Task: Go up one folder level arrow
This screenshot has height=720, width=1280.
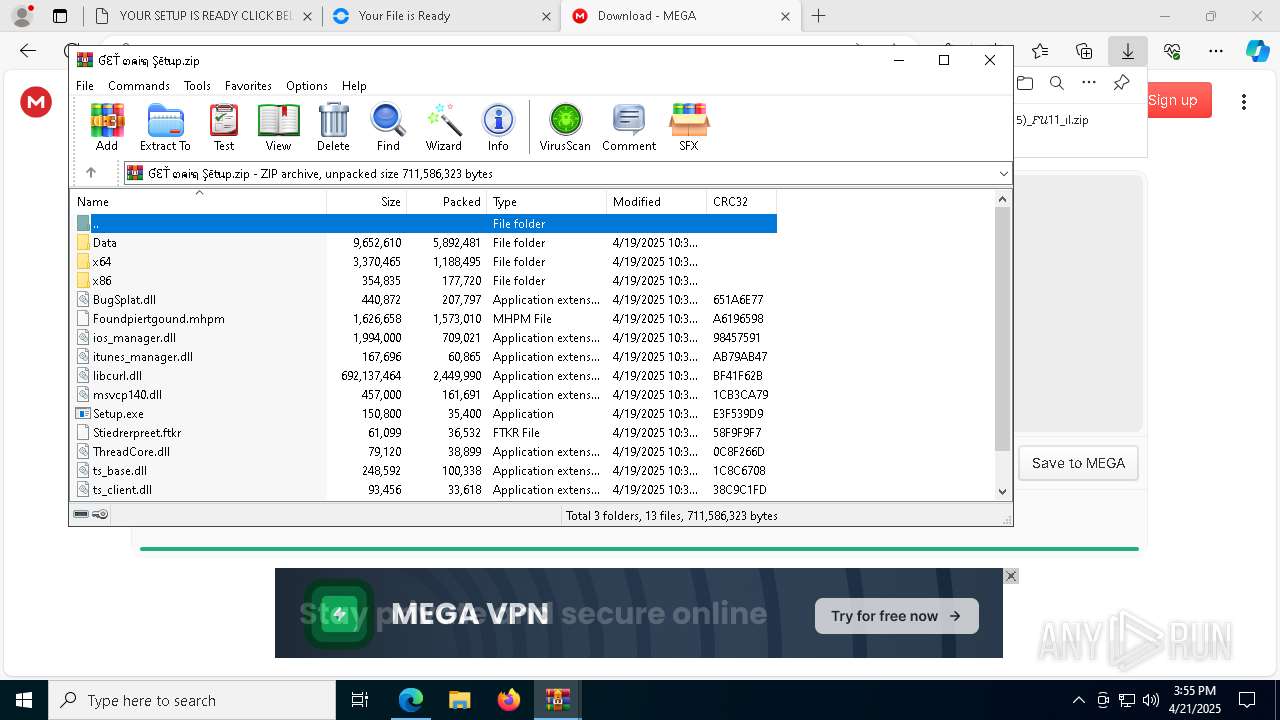Action: tap(91, 173)
